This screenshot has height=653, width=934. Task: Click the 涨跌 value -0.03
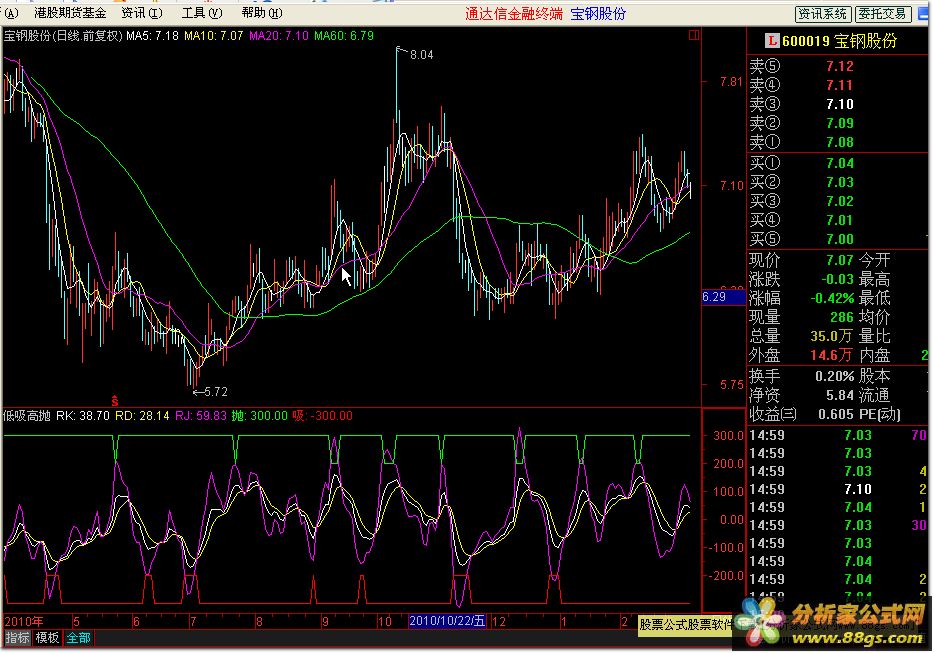click(x=837, y=279)
